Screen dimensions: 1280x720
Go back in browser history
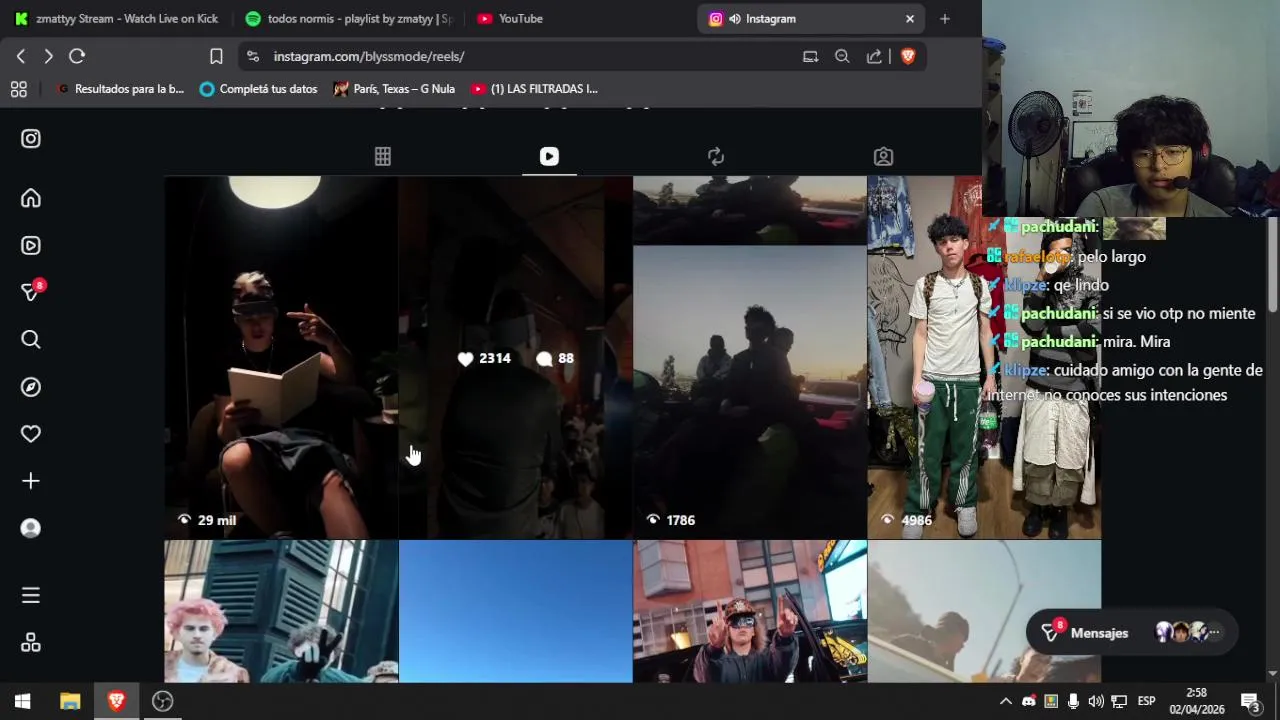[x=21, y=56]
